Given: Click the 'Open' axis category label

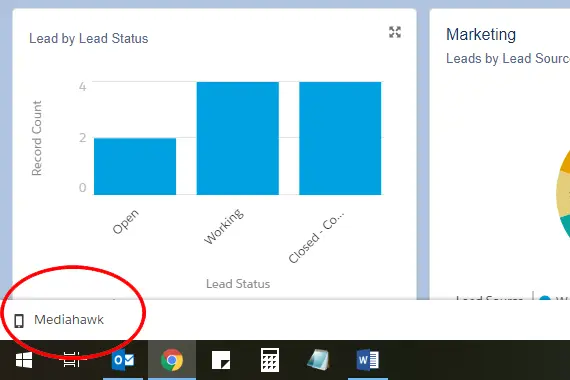Looking at the screenshot, I should (125, 221).
